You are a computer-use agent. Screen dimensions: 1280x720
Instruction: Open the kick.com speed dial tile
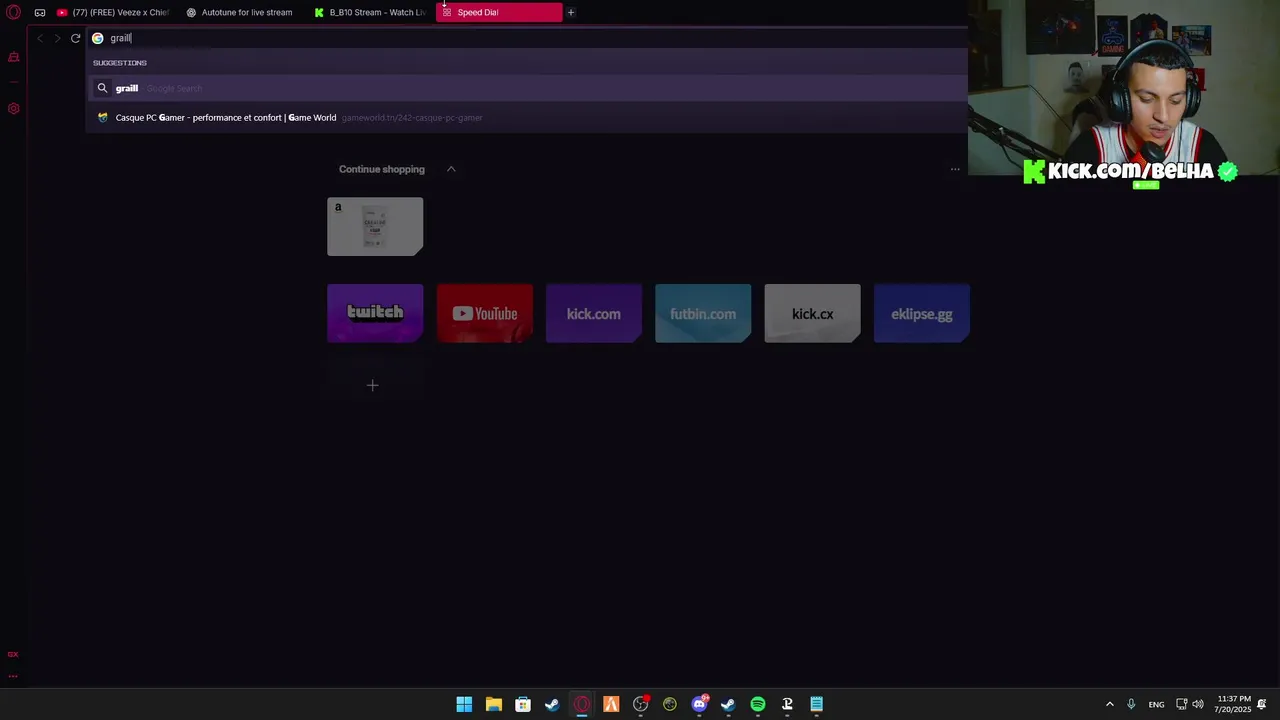pyautogui.click(x=594, y=313)
